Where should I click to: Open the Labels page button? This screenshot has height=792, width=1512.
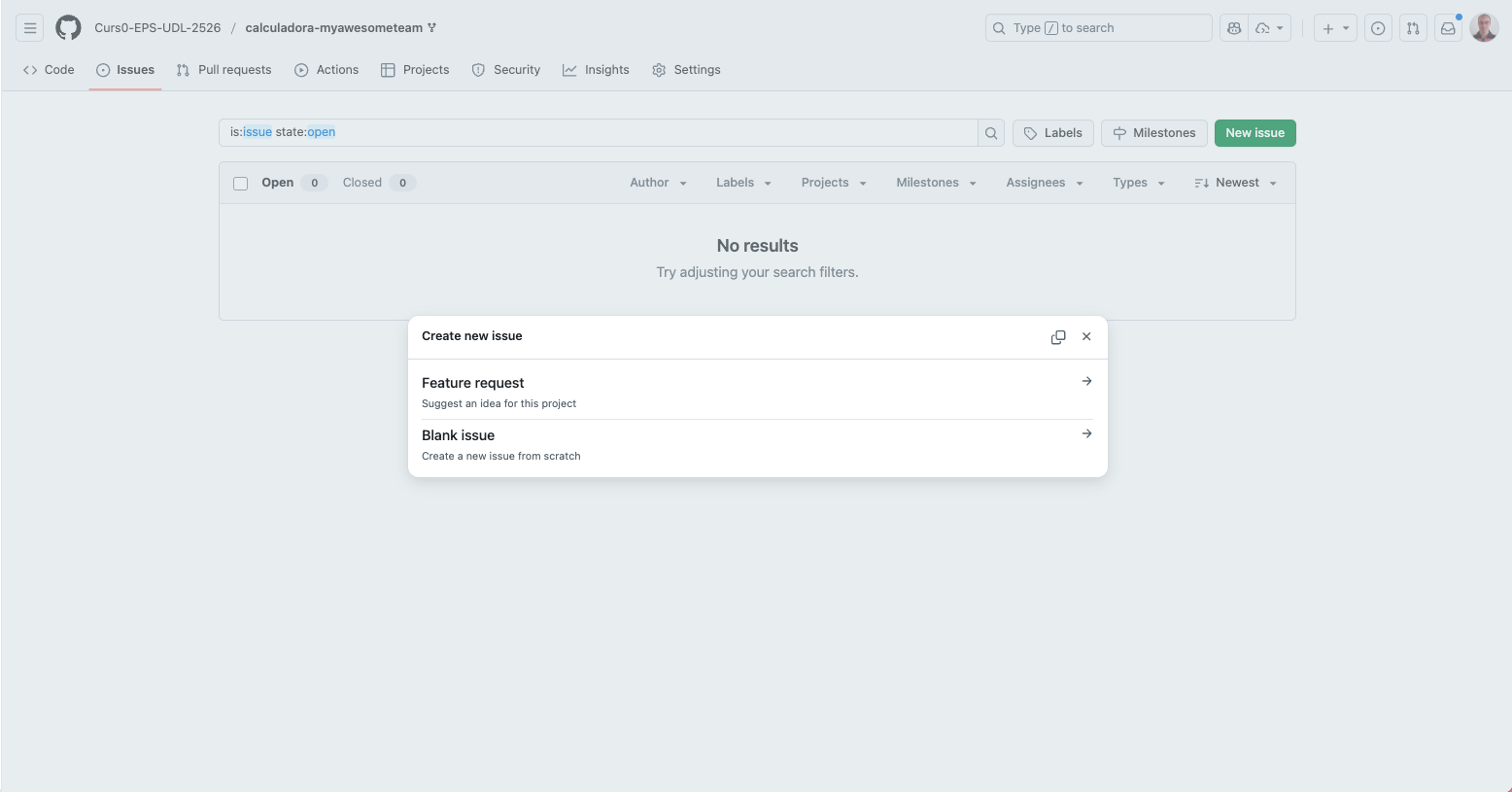click(1053, 133)
